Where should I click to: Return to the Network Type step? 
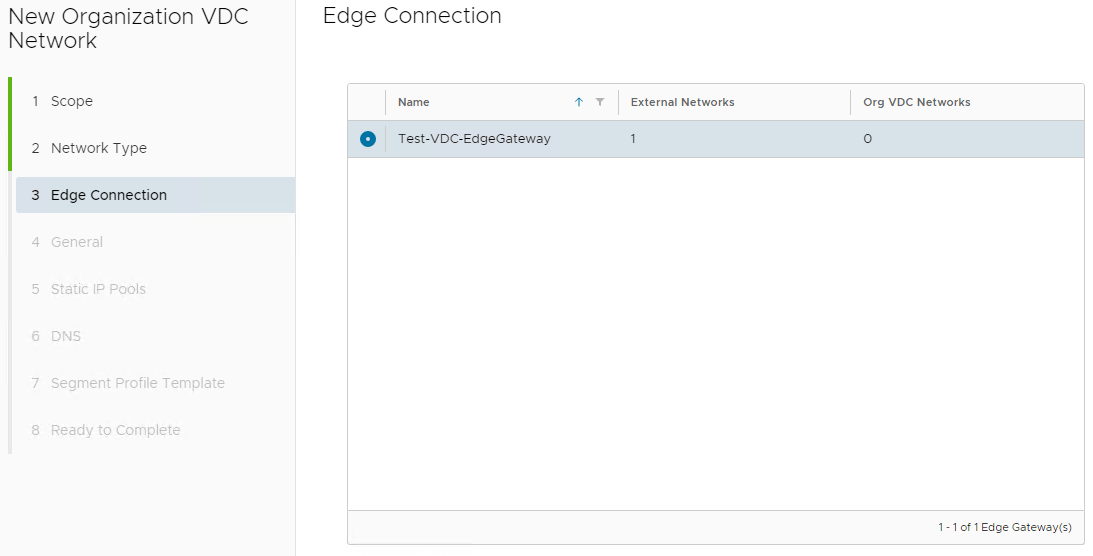coord(99,148)
